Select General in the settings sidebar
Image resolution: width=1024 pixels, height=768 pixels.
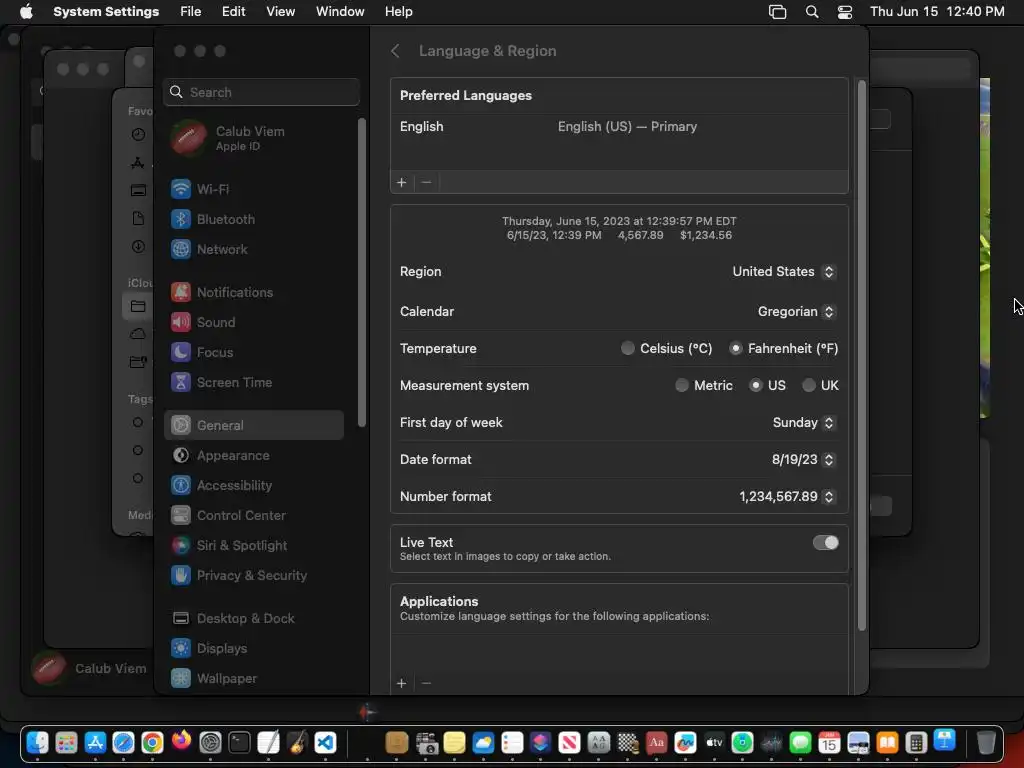pyautogui.click(x=253, y=425)
